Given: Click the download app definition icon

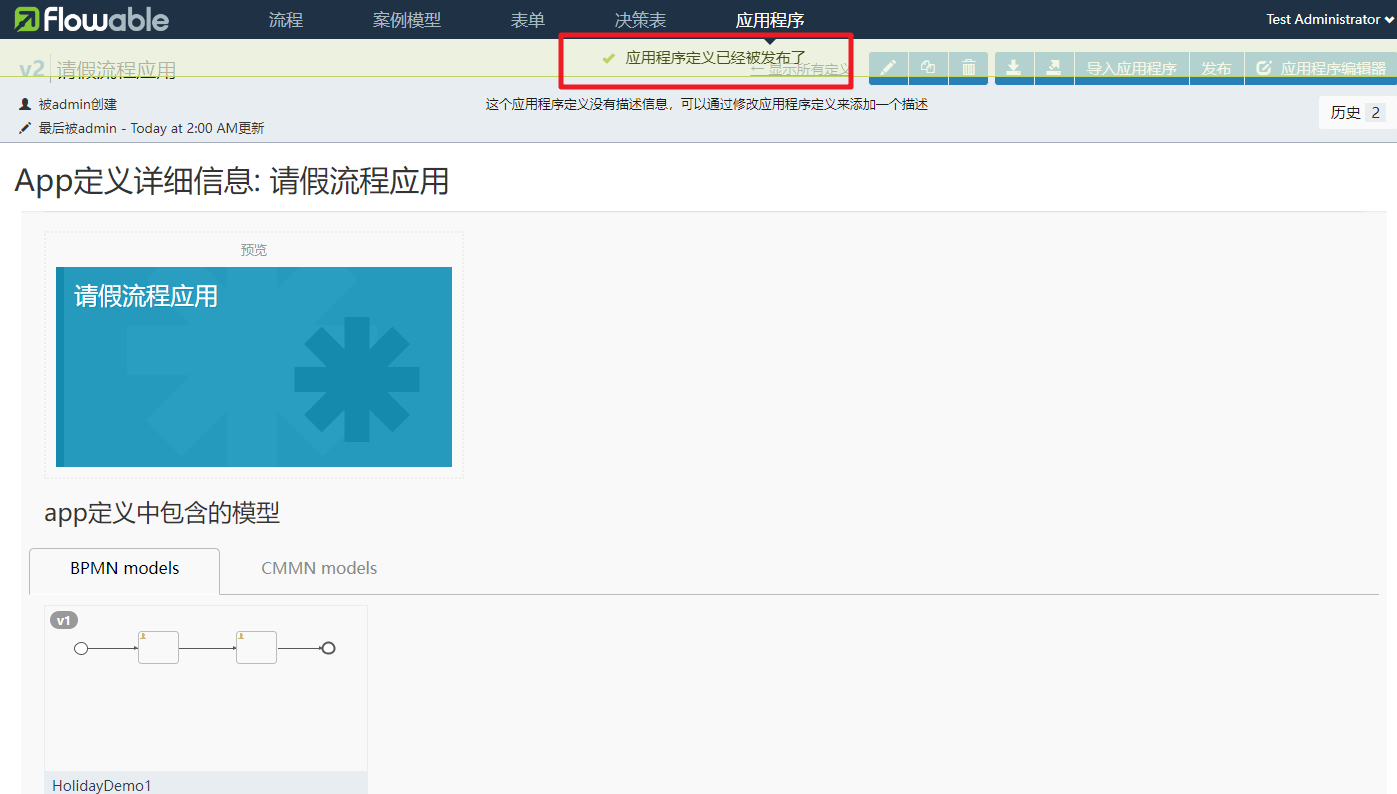Looking at the screenshot, I should 1014,68.
